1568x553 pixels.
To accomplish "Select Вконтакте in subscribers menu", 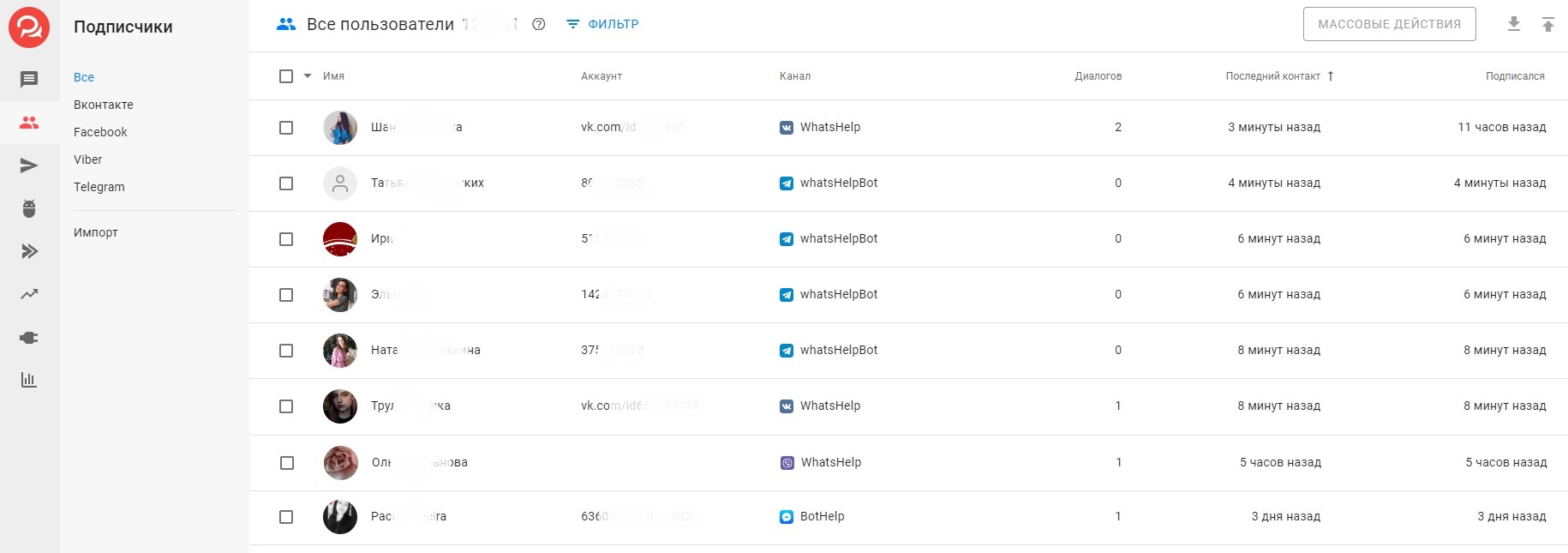I will click(x=104, y=105).
